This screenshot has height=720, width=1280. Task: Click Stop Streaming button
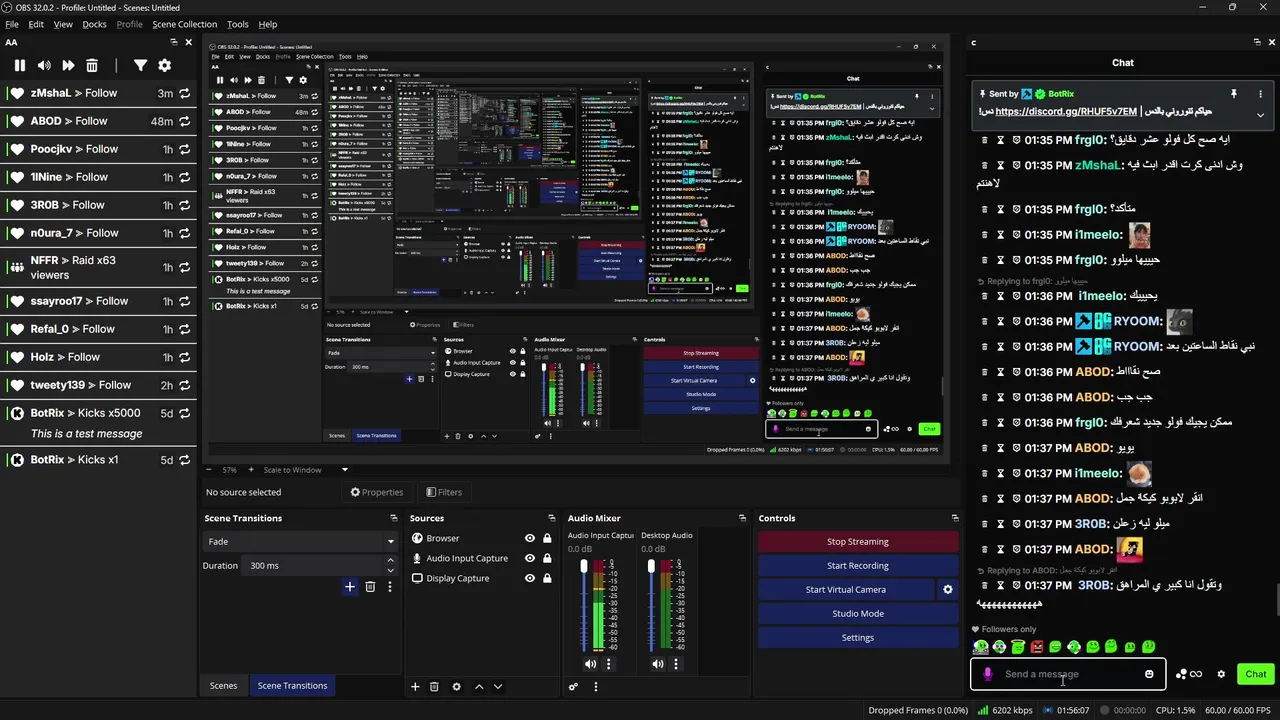coord(858,542)
